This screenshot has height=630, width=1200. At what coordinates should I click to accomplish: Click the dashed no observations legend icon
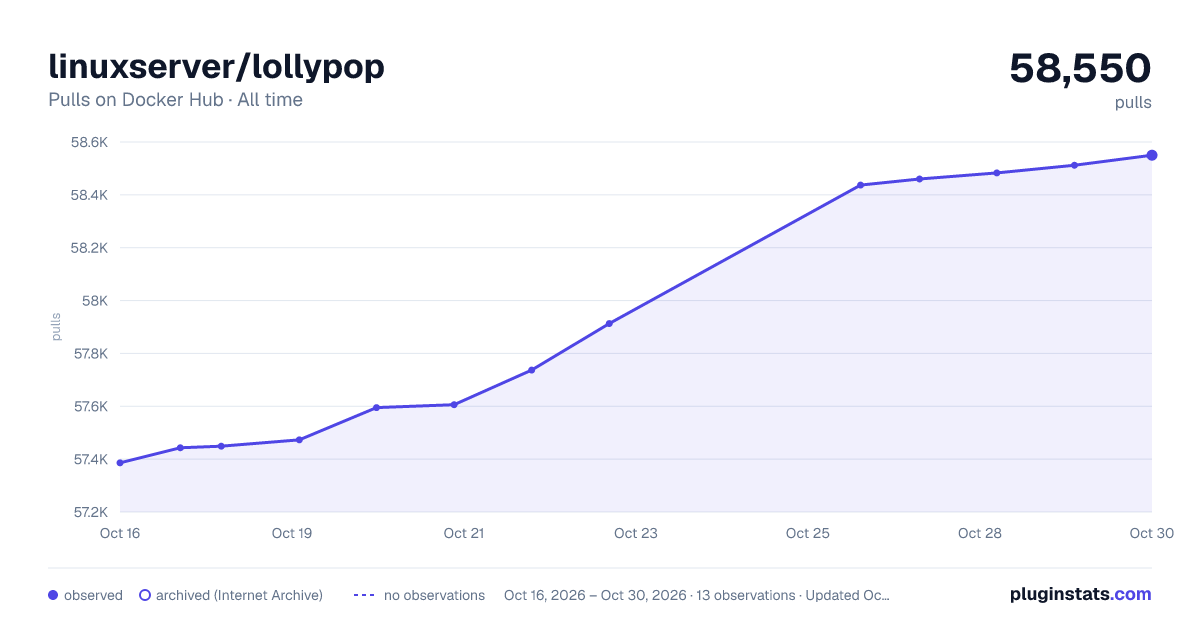364,595
